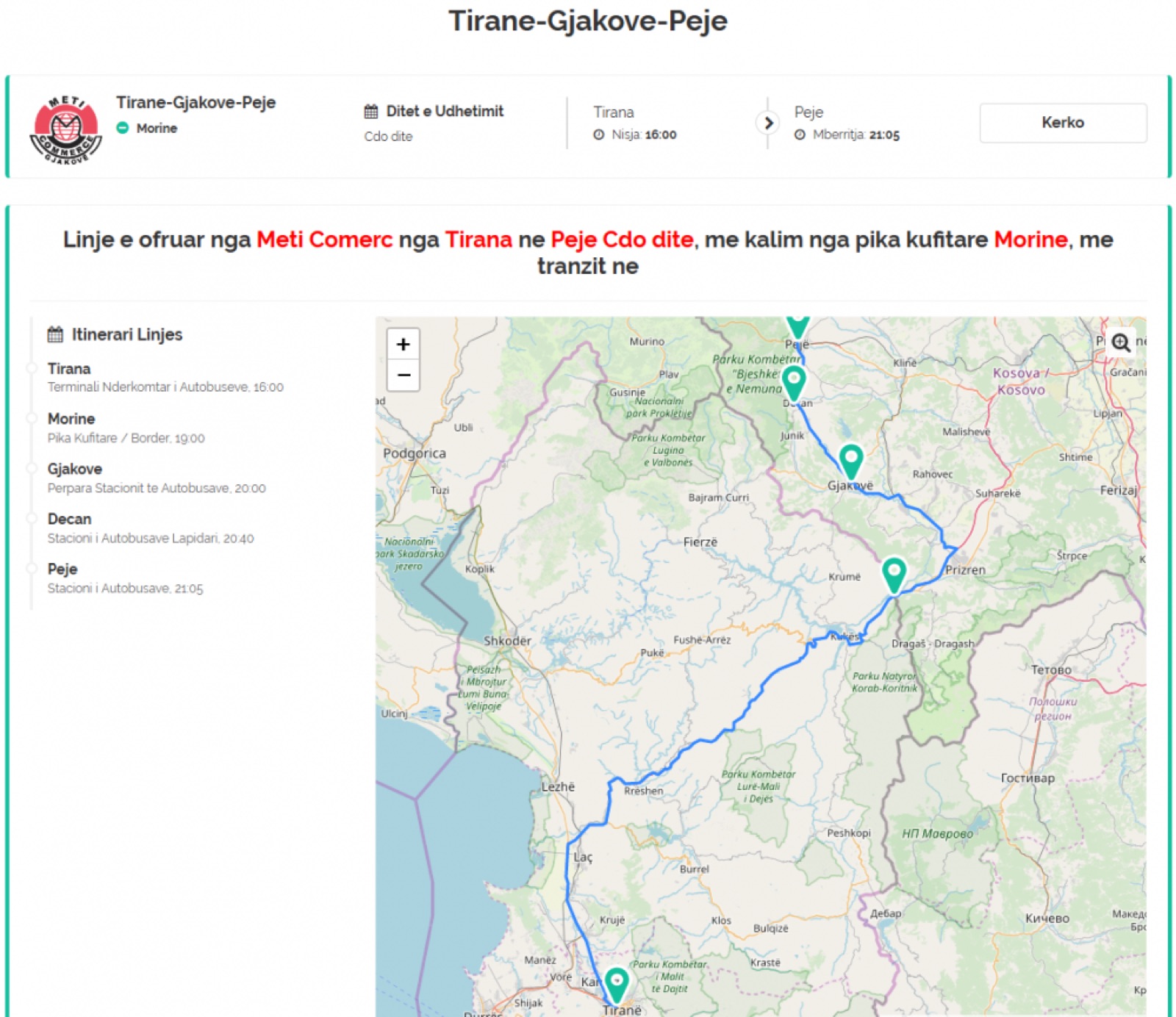Image resolution: width=1176 pixels, height=1017 pixels.
Task: Select the Morine stop in itinerary
Action: pos(71,419)
